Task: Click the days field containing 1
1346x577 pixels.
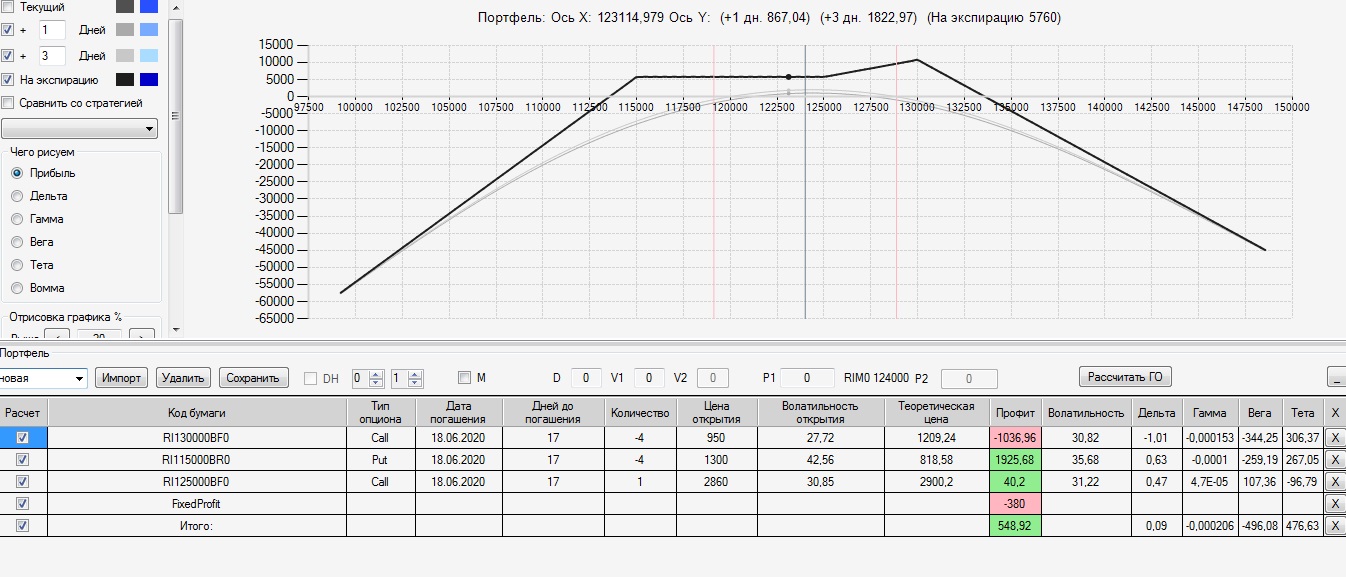Action: 52,30
